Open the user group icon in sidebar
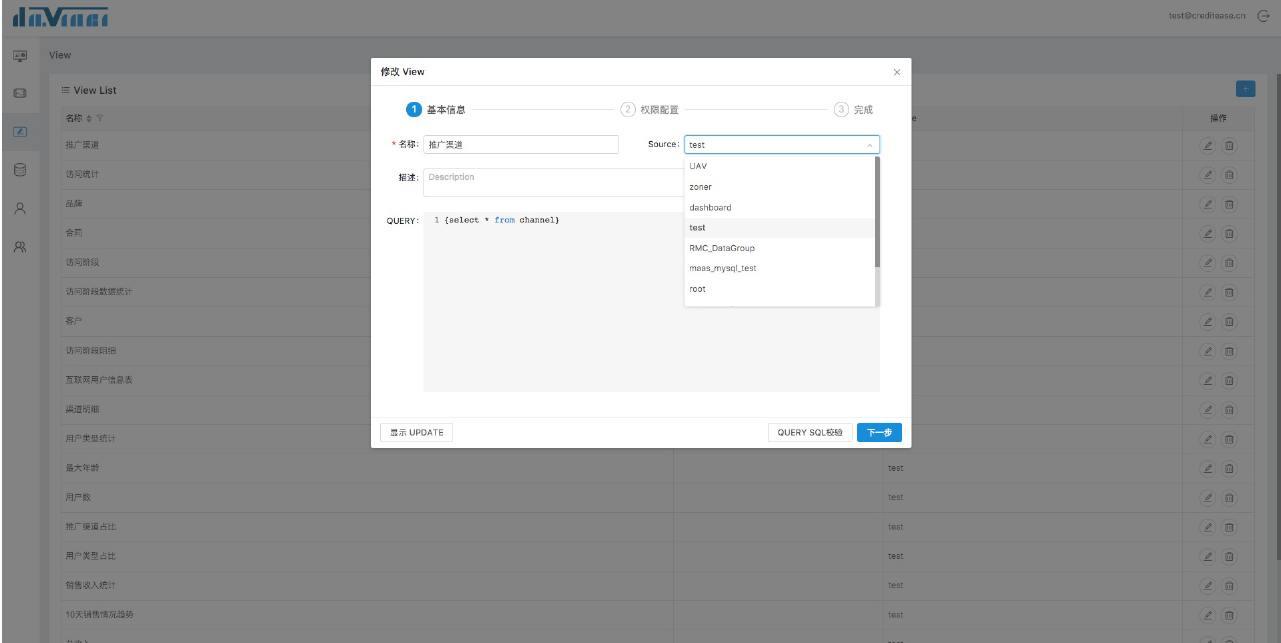Image resolution: width=1281 pixels, height=643 pixels. pyautogui.click(x=19, y=247)
